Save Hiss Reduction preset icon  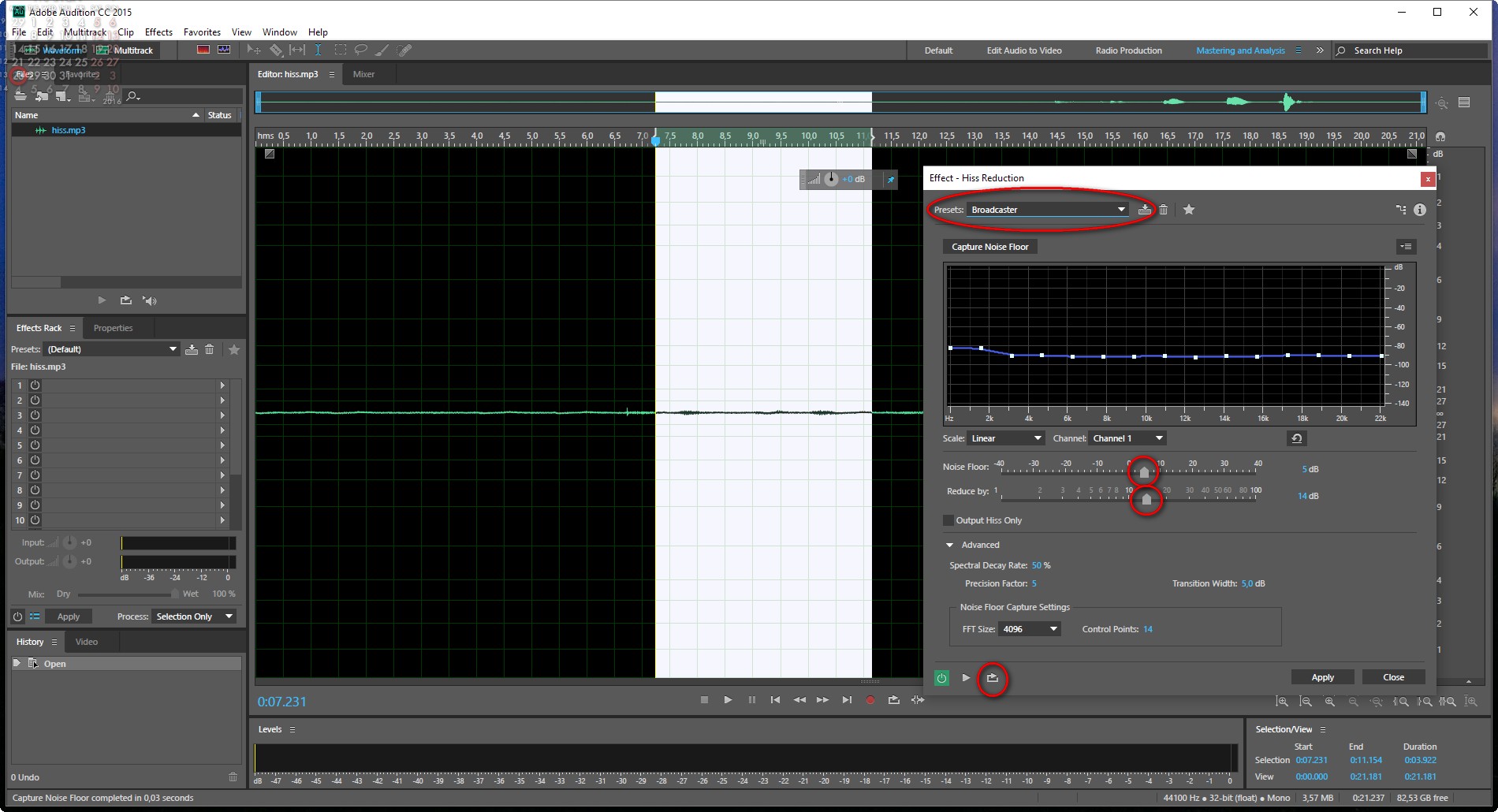1144,210
